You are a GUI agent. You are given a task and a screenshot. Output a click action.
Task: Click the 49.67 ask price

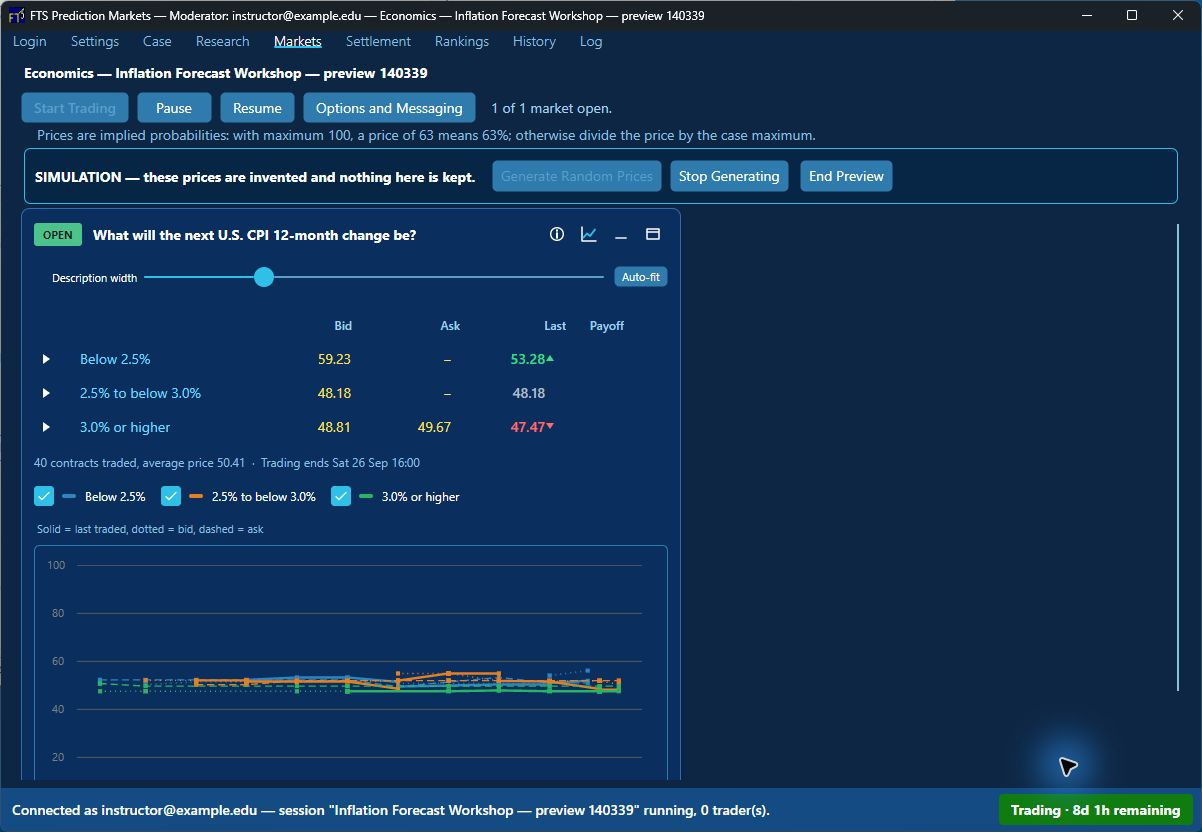(x=434, y=427)
